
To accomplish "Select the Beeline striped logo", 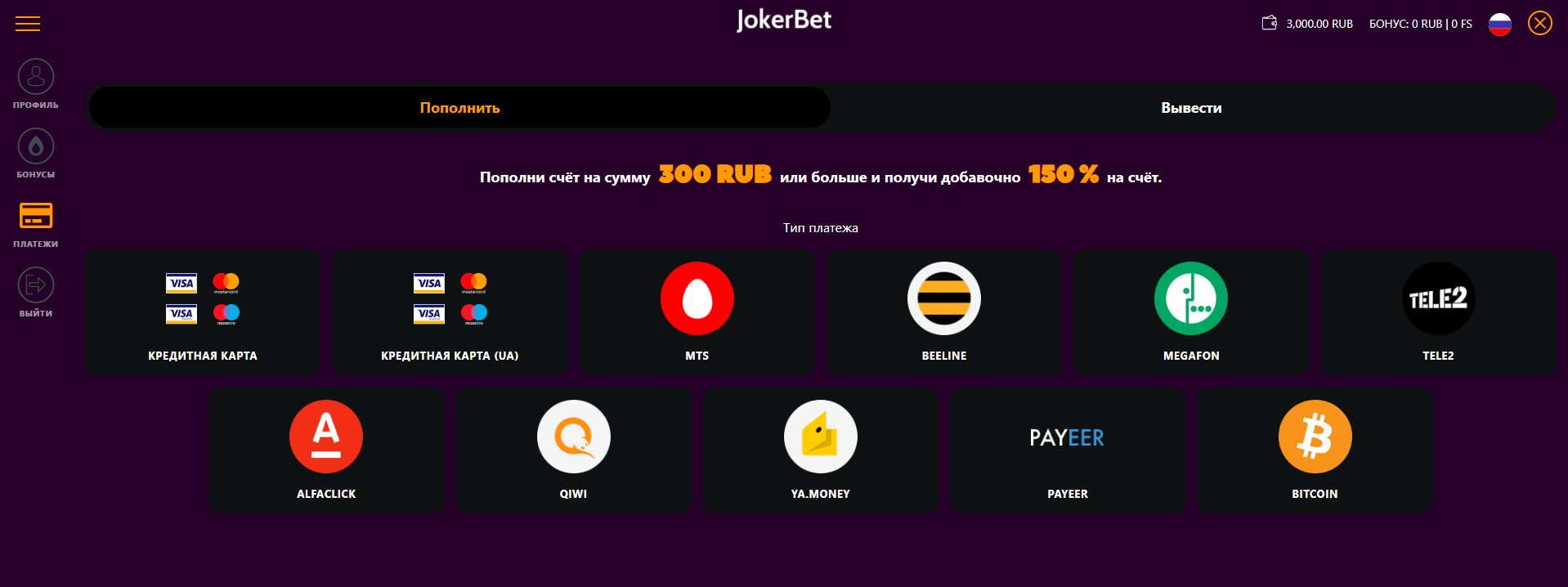I will pyautogui.click(x=944, y=299).
